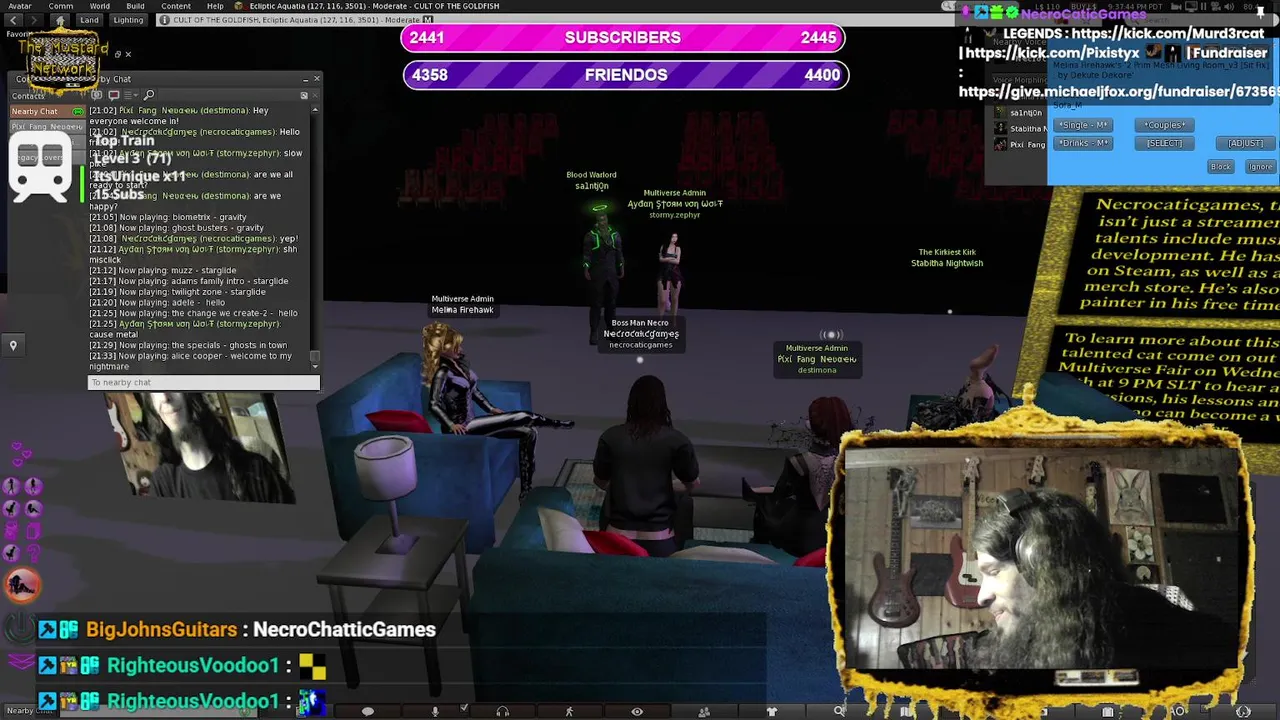Click the power symbol HUD button

(20, 627)
